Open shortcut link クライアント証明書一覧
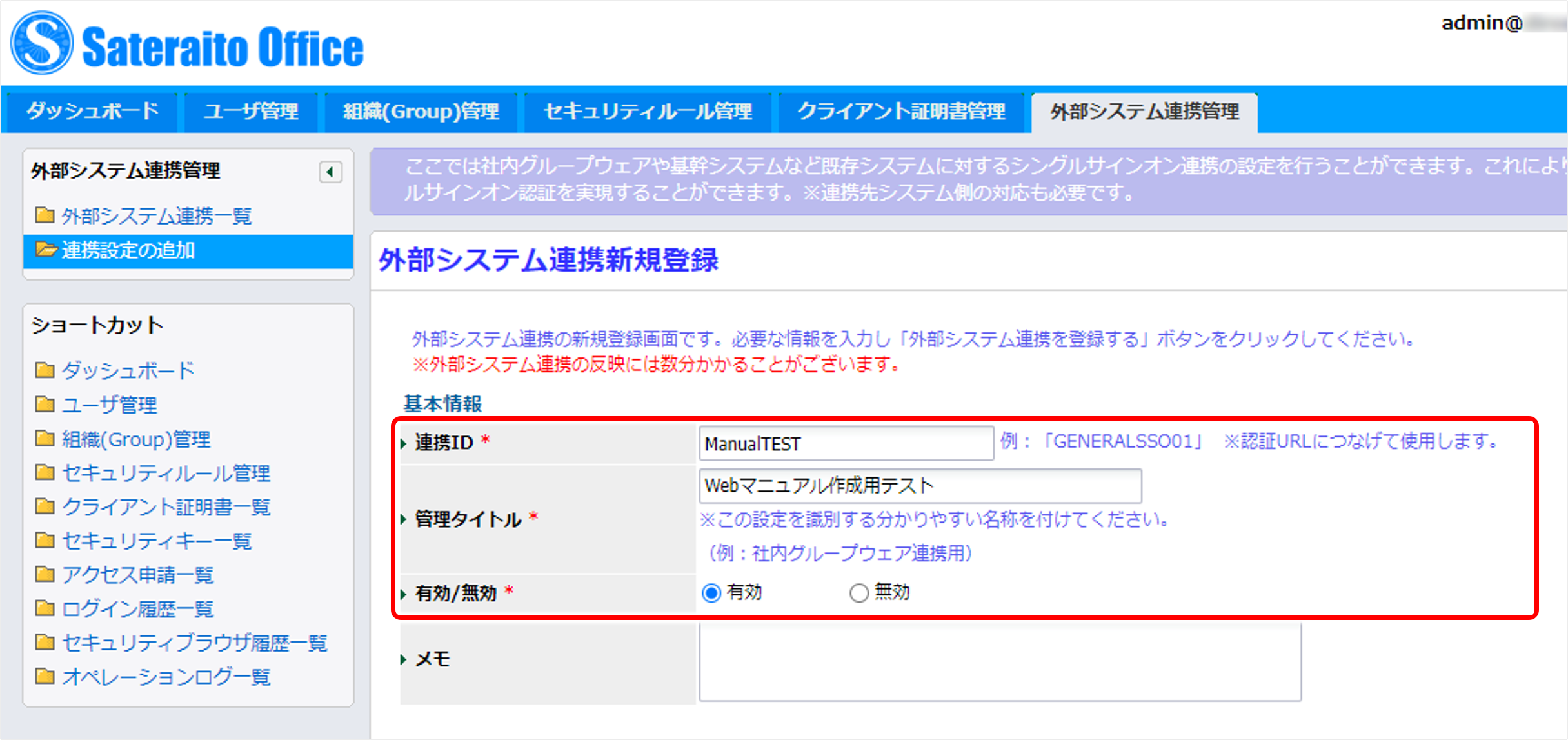This screenshot has height=740, width=1568. point(166,507)
